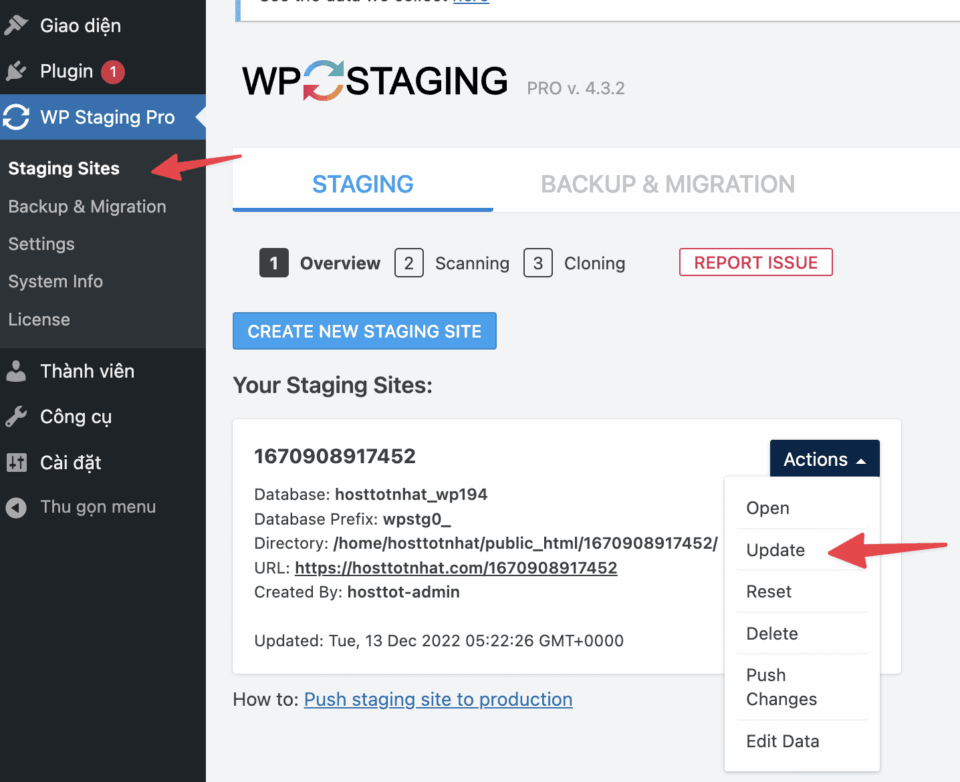
Task: Open the staging site URL link
Action: 456,568
